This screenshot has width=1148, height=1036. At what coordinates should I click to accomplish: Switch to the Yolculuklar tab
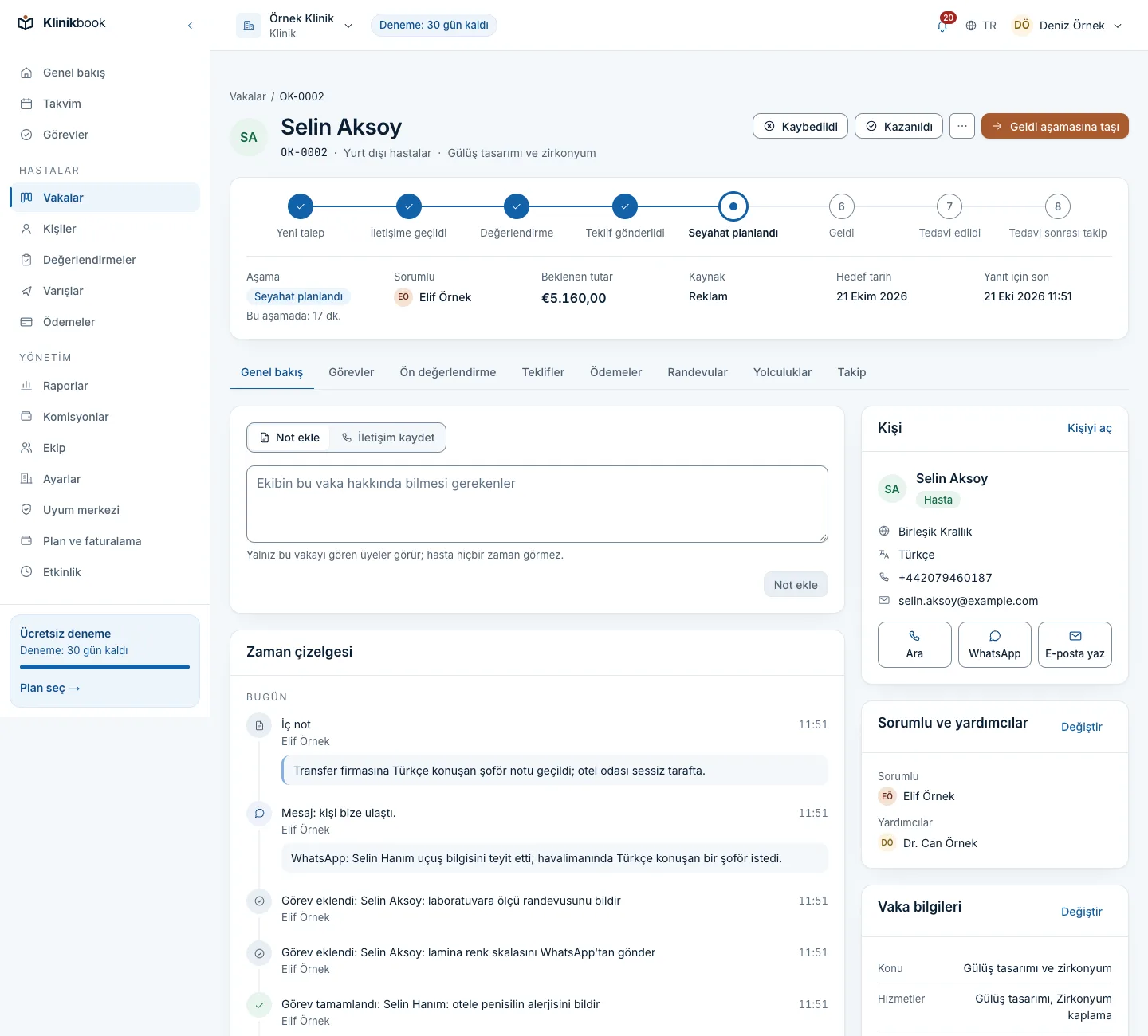[782, 372]
